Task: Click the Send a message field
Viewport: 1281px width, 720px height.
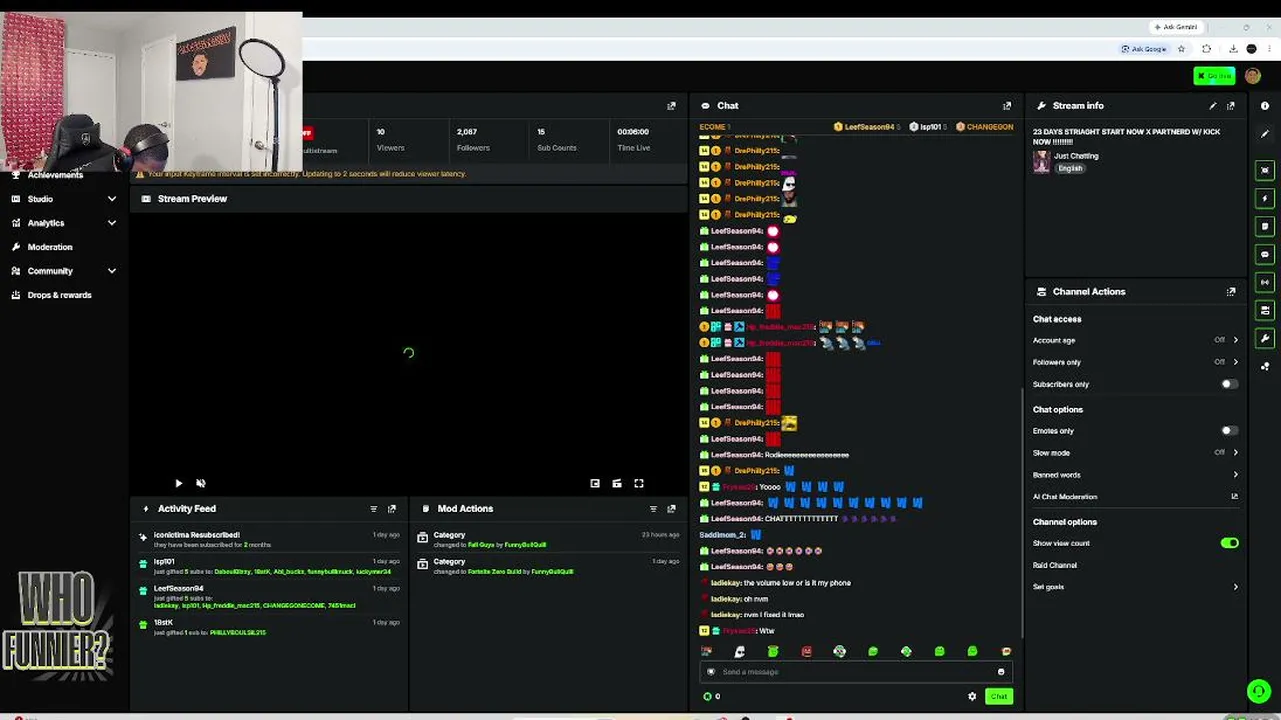Action: (x=854, y=672)
